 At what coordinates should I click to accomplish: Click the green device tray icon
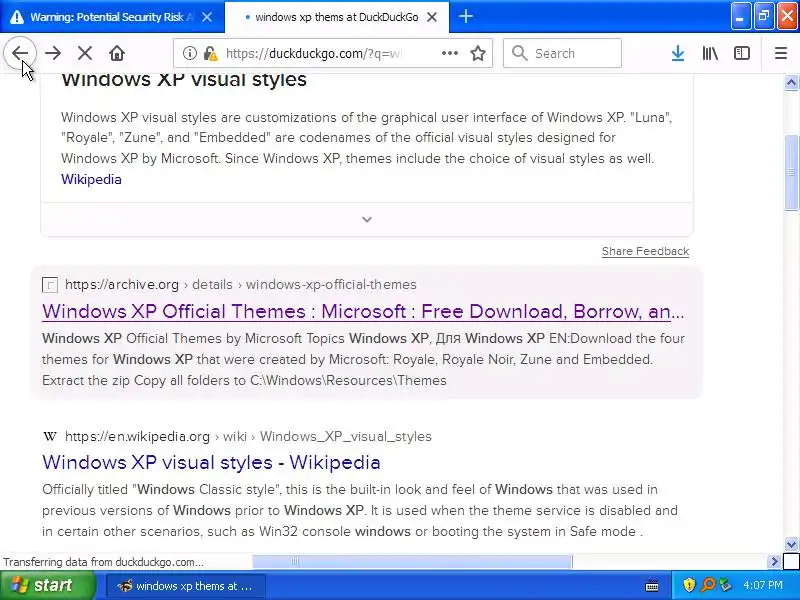725,585
